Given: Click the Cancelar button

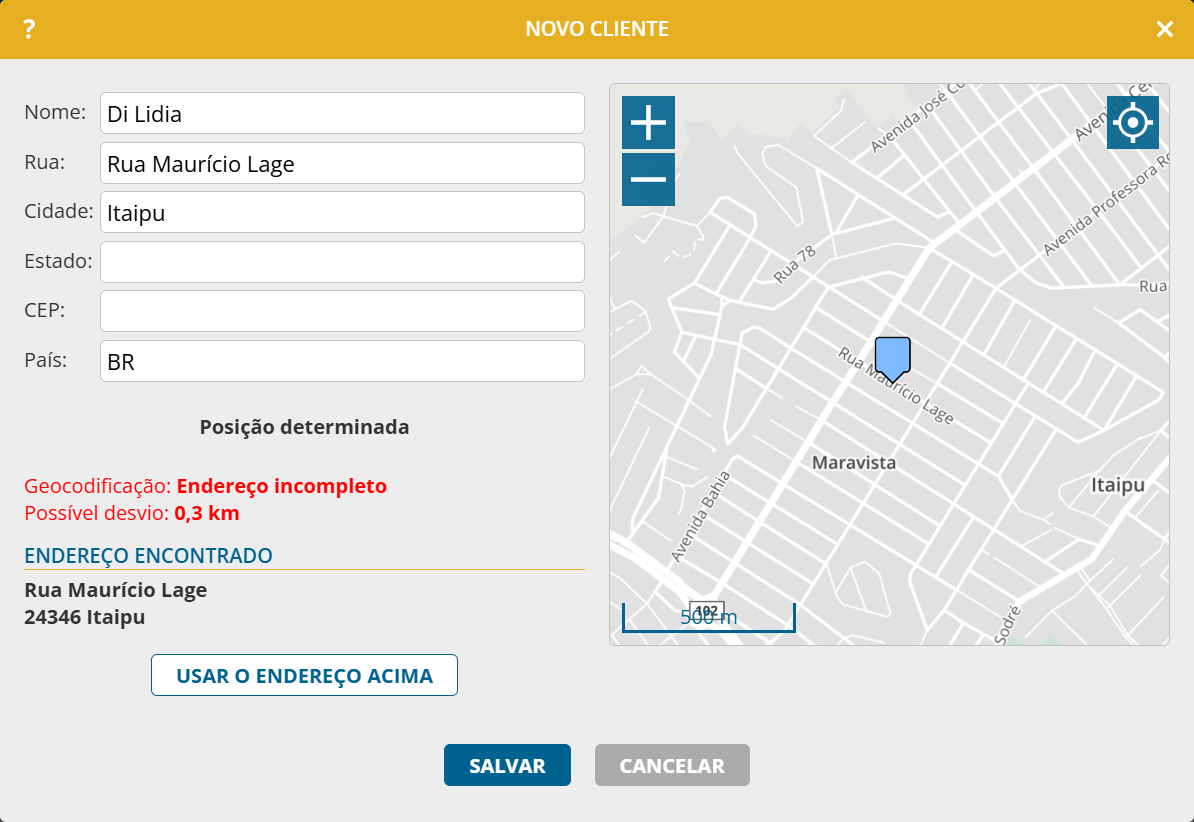Looking at the screenshot, I should [672, 766].
